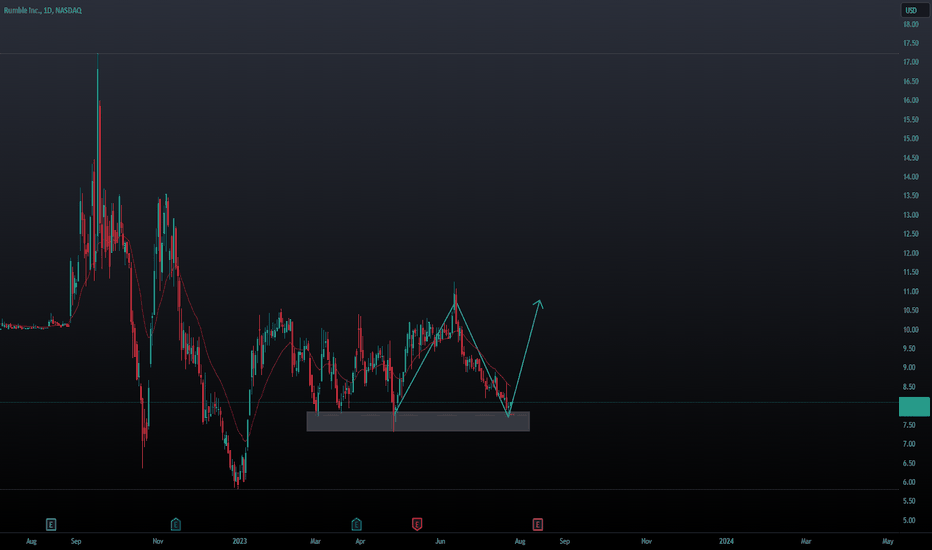Click the 13.00 price axis label
Viewport: 932px width, 550px height.
click(x=911, y=215)
